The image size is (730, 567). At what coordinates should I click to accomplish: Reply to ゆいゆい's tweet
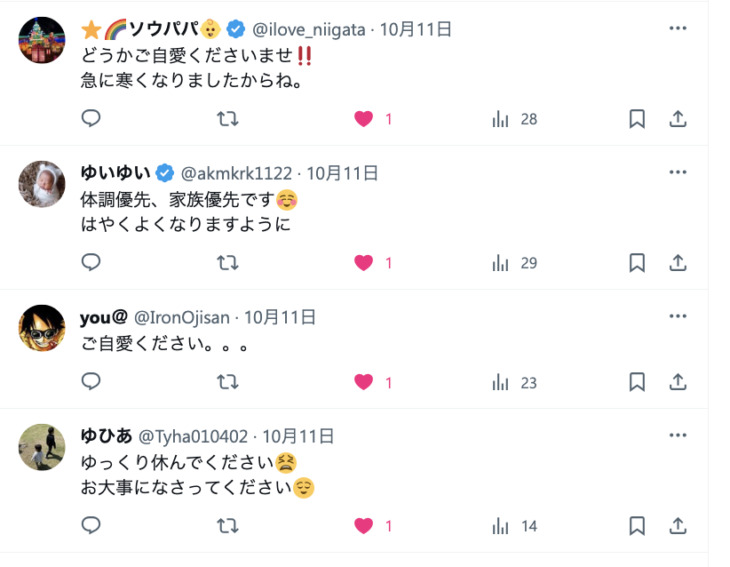point(91,262)
